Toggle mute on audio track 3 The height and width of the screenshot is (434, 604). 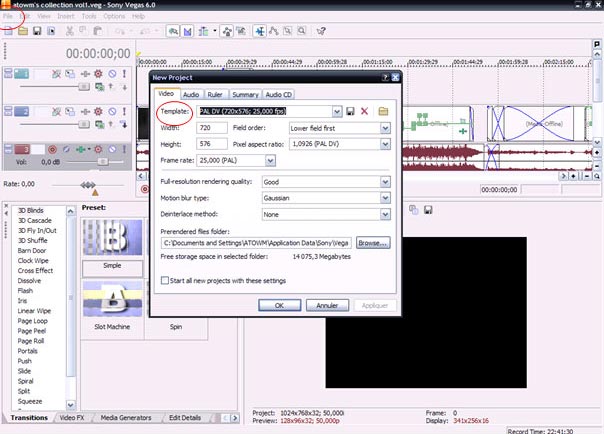[x=112, y=149]
